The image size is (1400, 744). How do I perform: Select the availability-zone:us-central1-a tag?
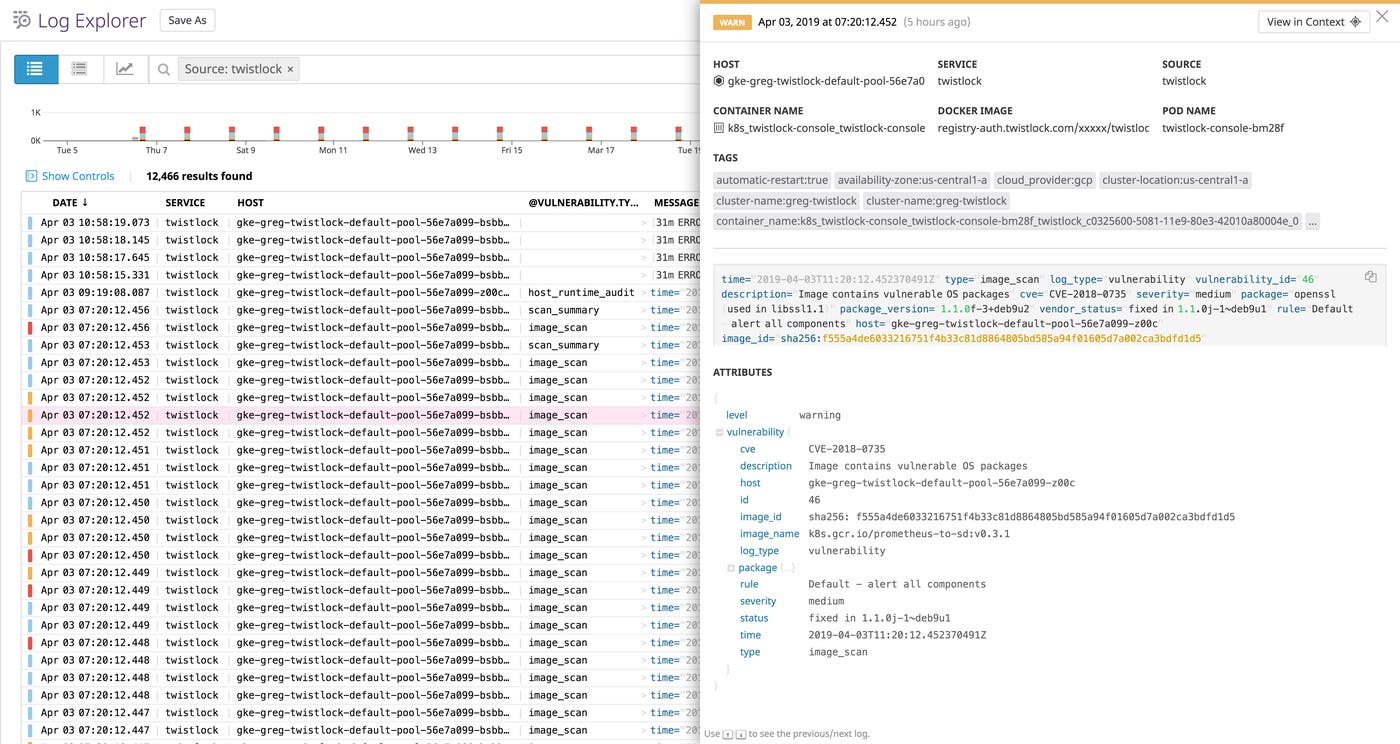[x=912, y=180]
